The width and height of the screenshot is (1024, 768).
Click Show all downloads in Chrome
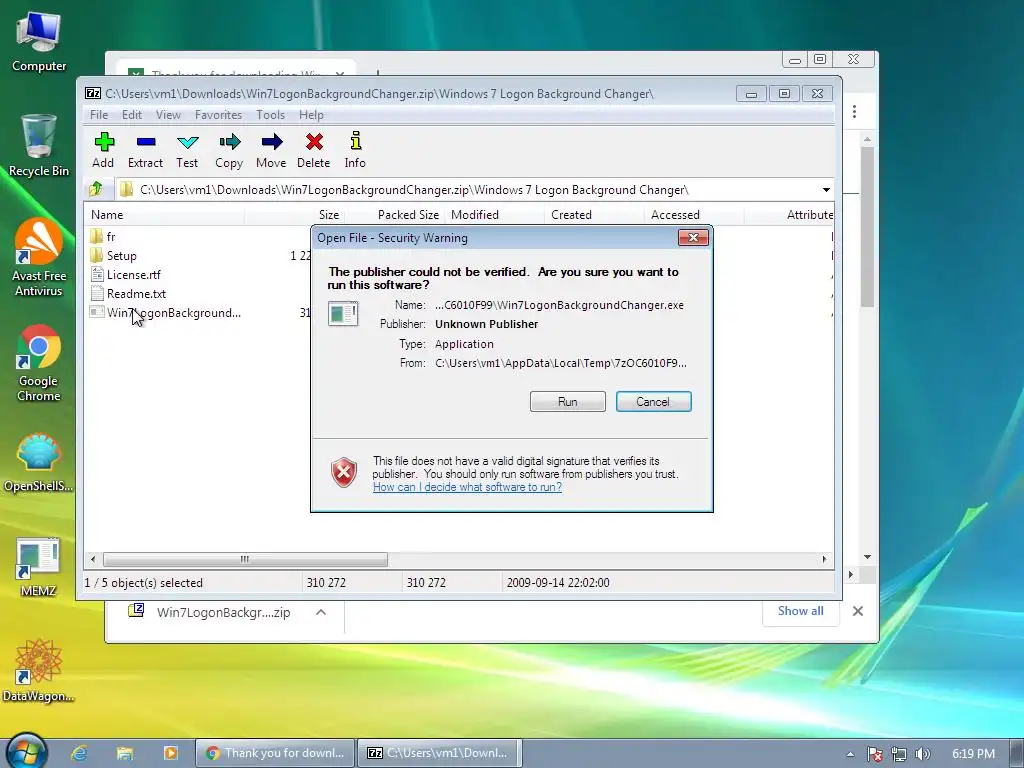coord(800,611)
